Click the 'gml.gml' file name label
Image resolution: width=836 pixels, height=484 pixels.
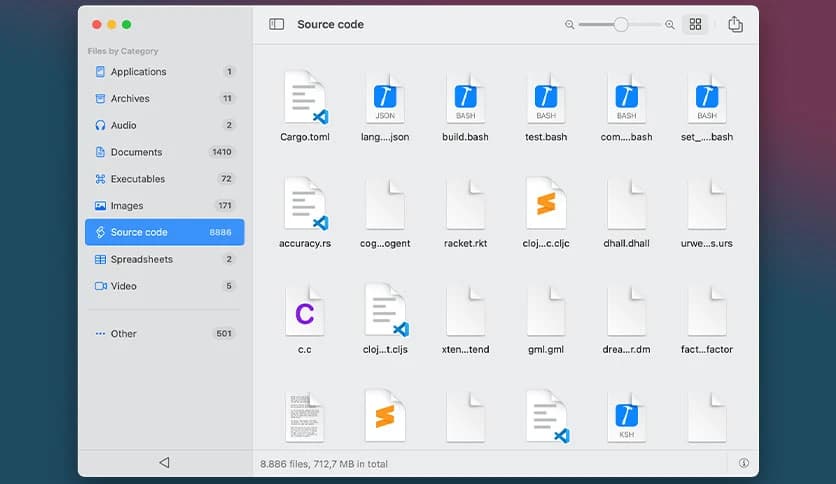(546, 350)
